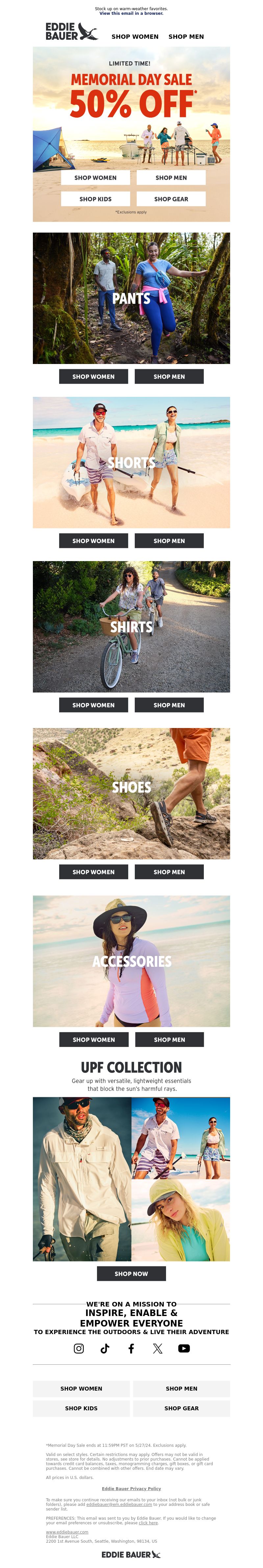The width and height of the screenshot is (263, 1568).
Task: Click the Shirts cycling photo
Action: [131, 626]
